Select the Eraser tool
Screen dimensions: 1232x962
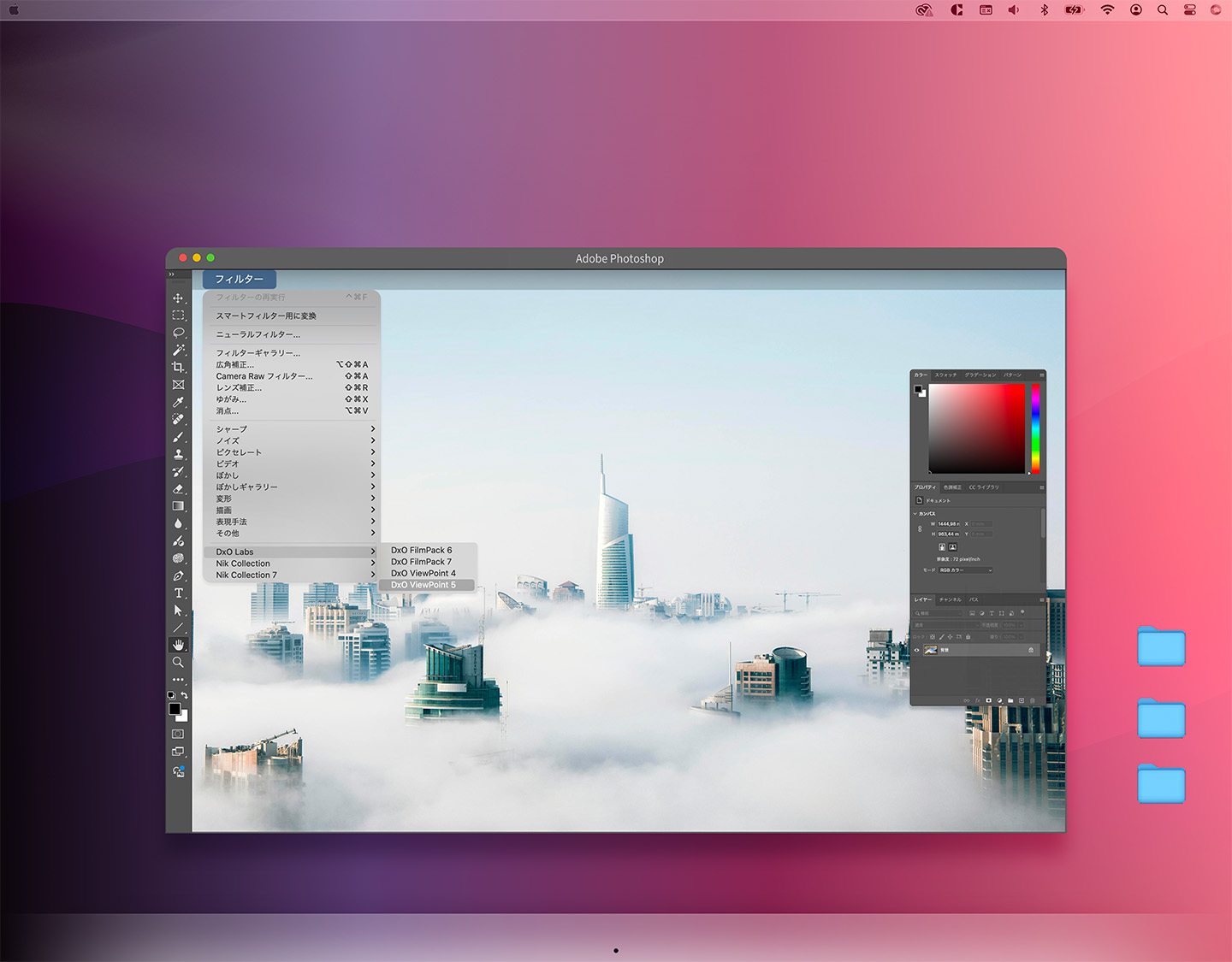point(178,489)
